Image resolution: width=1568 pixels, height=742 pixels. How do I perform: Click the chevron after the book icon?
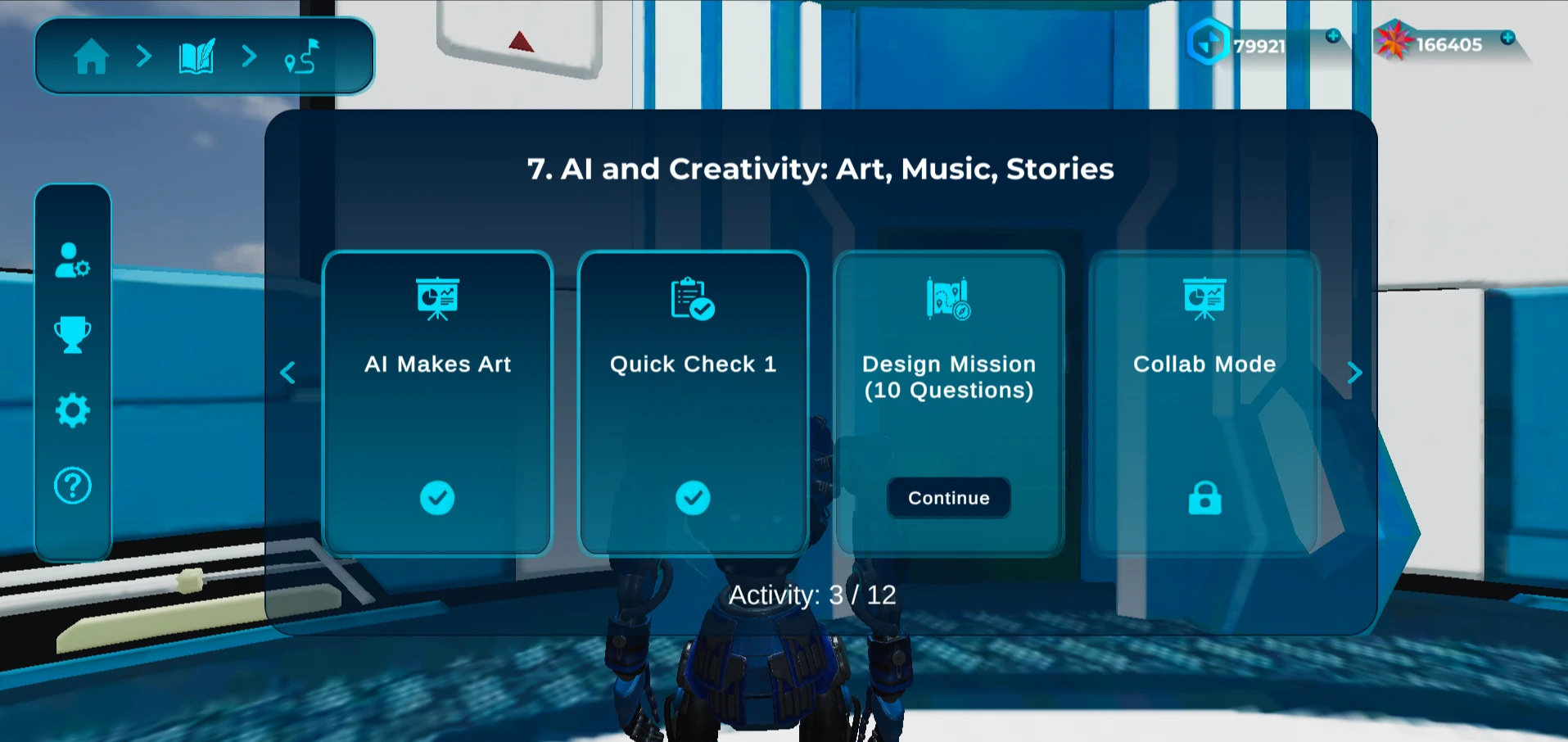pyautogui.click(x=250, y=57)
